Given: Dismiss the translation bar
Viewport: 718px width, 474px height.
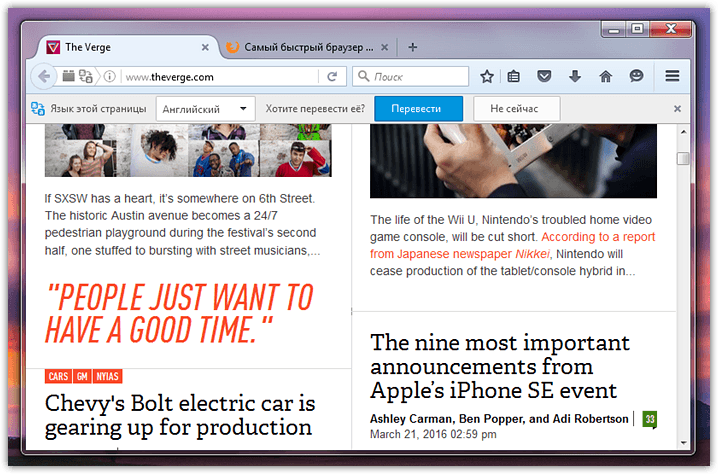Looking at the screenshot, I should click(677, 108).
